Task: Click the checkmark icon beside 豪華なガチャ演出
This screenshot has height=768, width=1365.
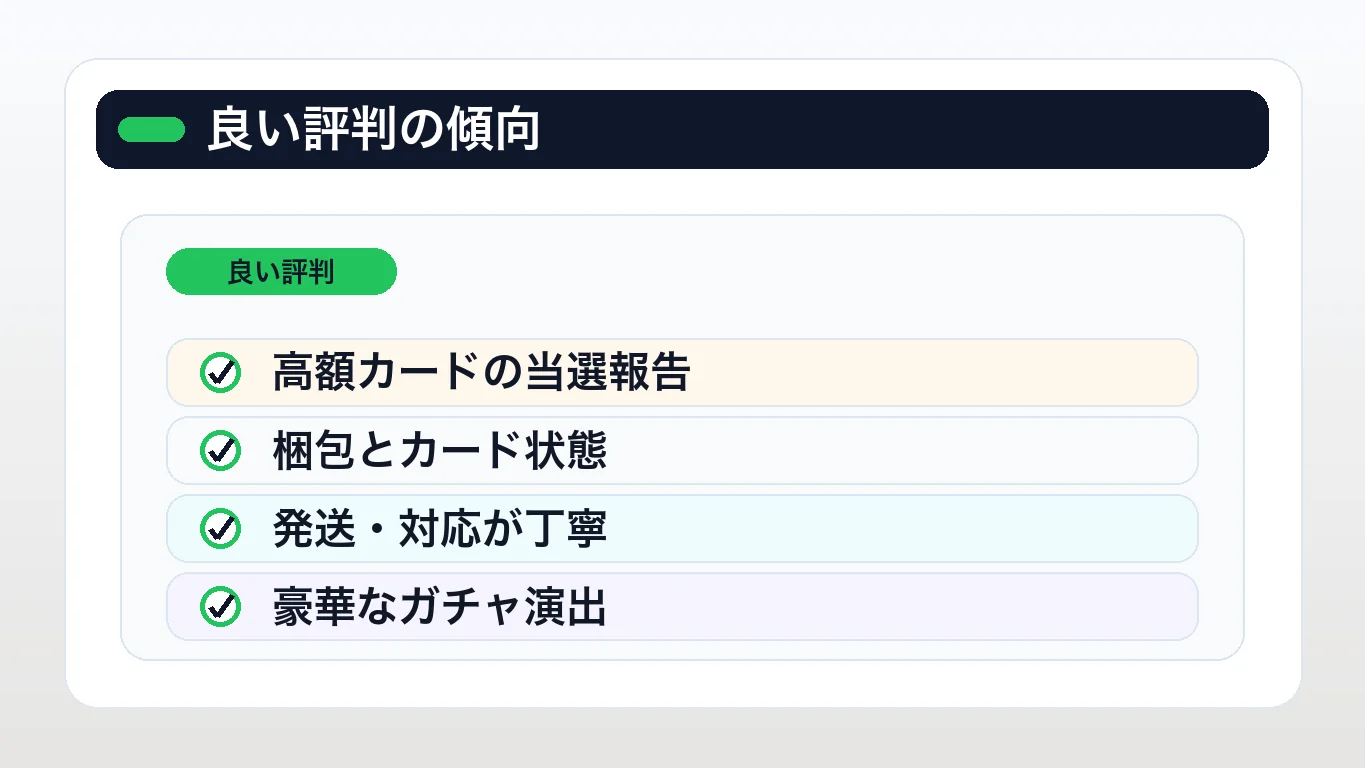Action: click(220, 607)
